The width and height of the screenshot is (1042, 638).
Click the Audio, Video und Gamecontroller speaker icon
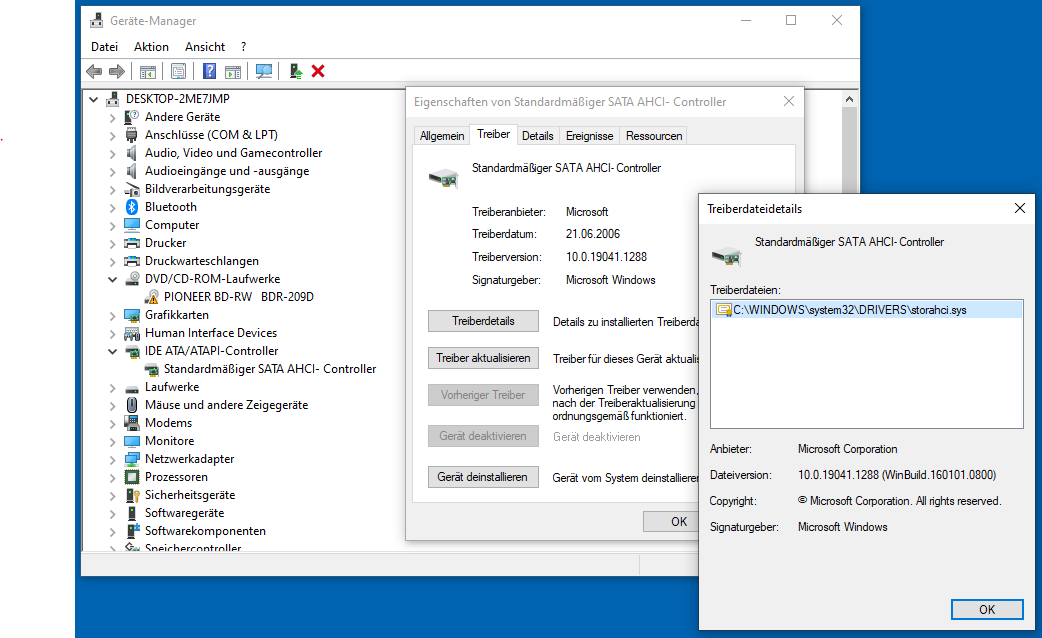(132, 153)
